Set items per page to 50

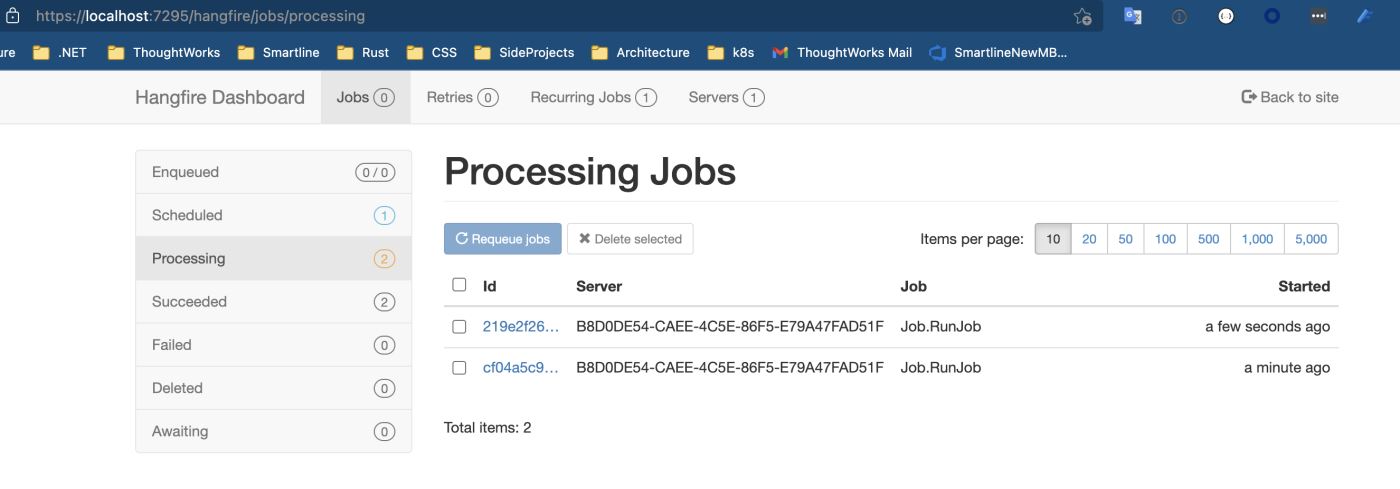[1125, 239]
